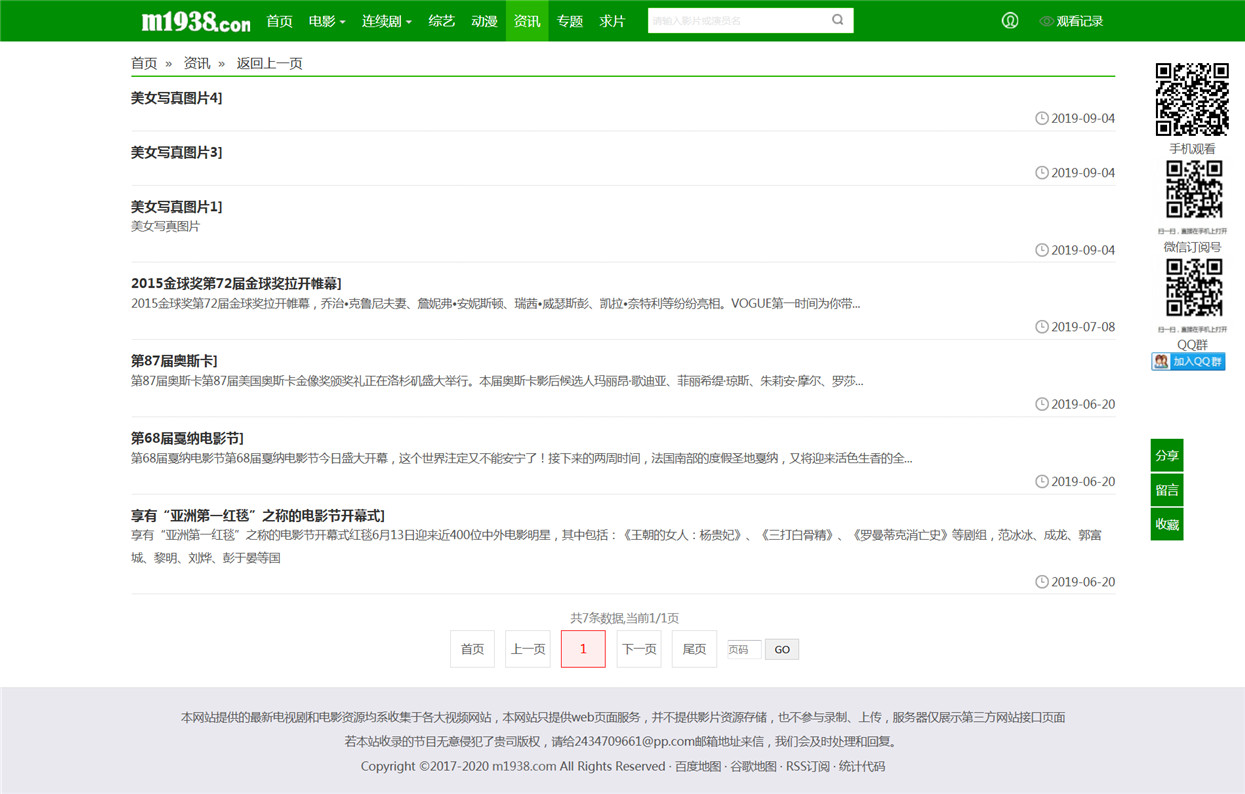Click the search input field
The width and height of the screenshot is (1245, 794).
click(738, 20)
